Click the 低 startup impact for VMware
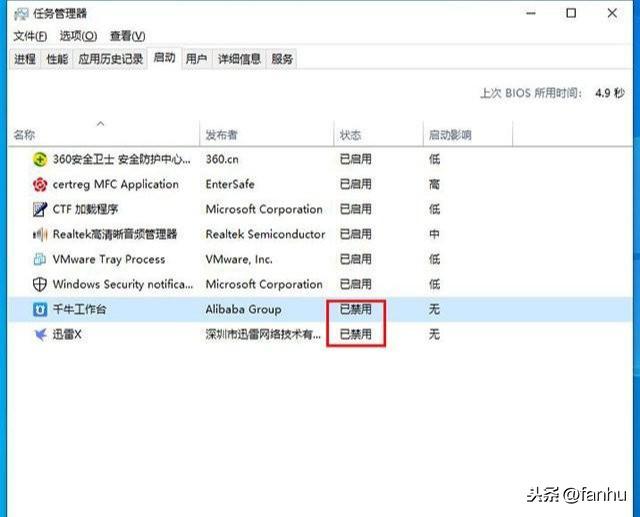This screenshot has width=640, height=517. coord(434,259)
